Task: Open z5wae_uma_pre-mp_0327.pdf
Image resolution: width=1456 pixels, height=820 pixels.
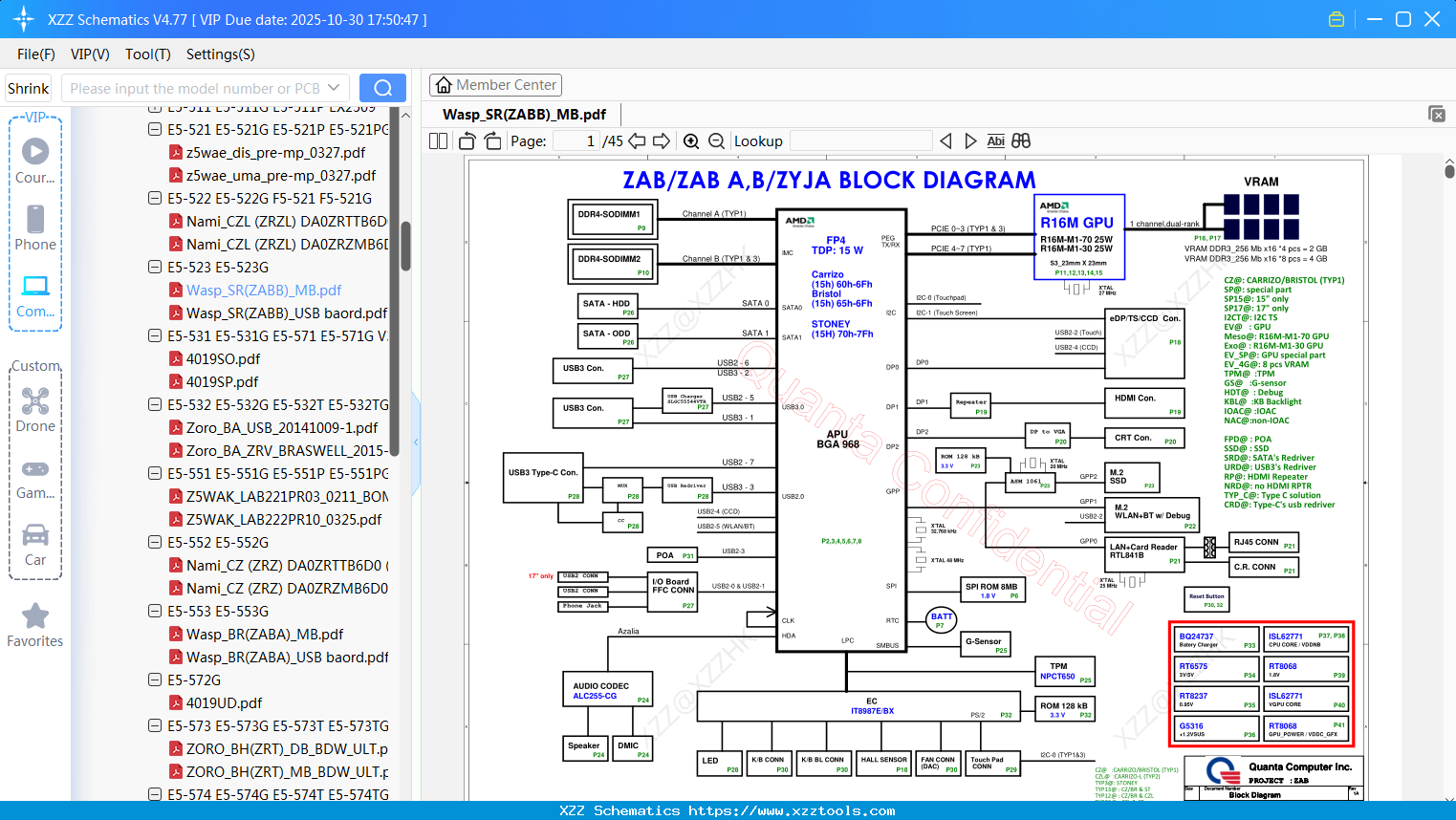Action: [281, 175]
